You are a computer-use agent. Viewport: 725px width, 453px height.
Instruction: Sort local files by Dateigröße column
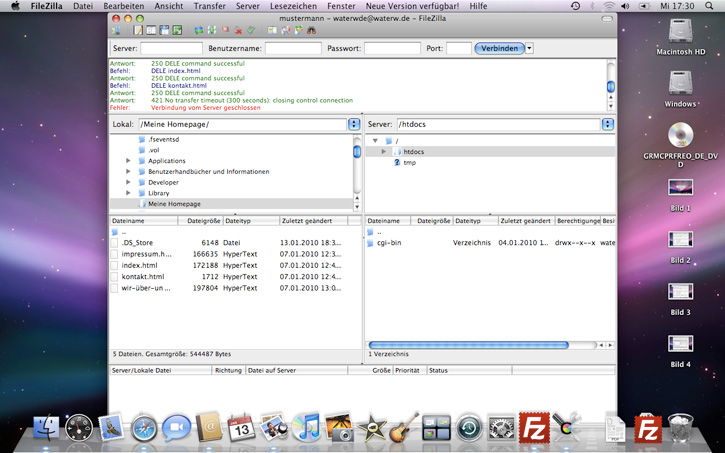[x=201, y=221]
